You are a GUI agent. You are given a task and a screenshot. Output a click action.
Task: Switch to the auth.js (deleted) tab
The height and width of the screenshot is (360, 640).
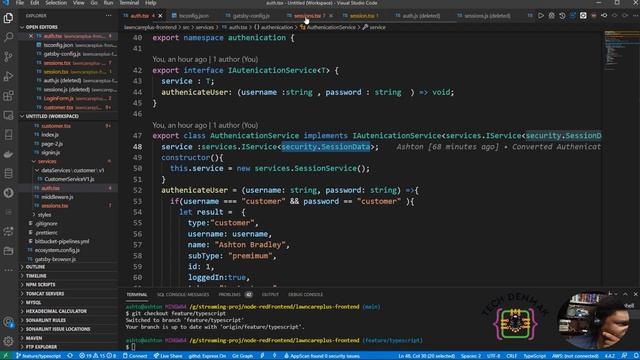(421, 16)
